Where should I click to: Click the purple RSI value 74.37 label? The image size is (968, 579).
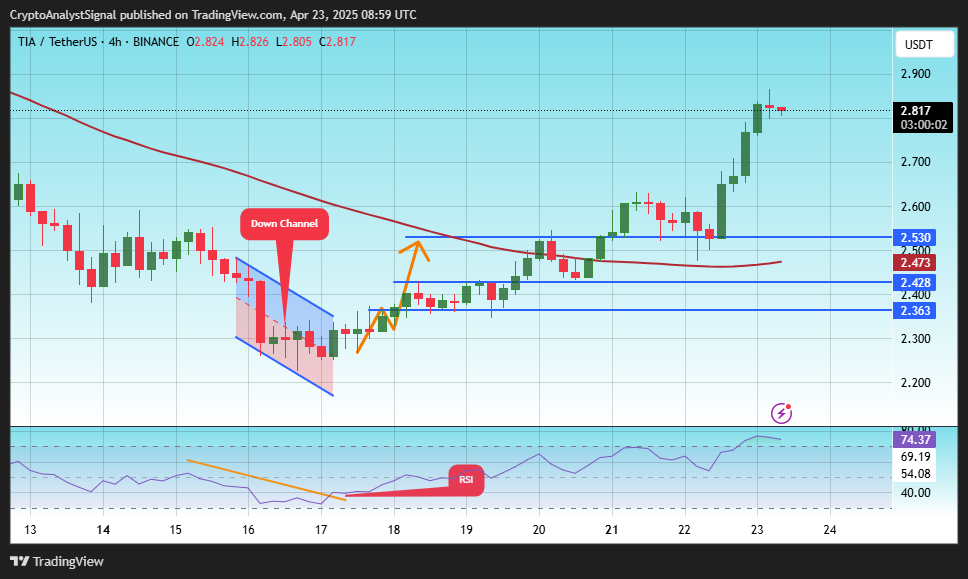pyautogui.click(x=915, y=439)
